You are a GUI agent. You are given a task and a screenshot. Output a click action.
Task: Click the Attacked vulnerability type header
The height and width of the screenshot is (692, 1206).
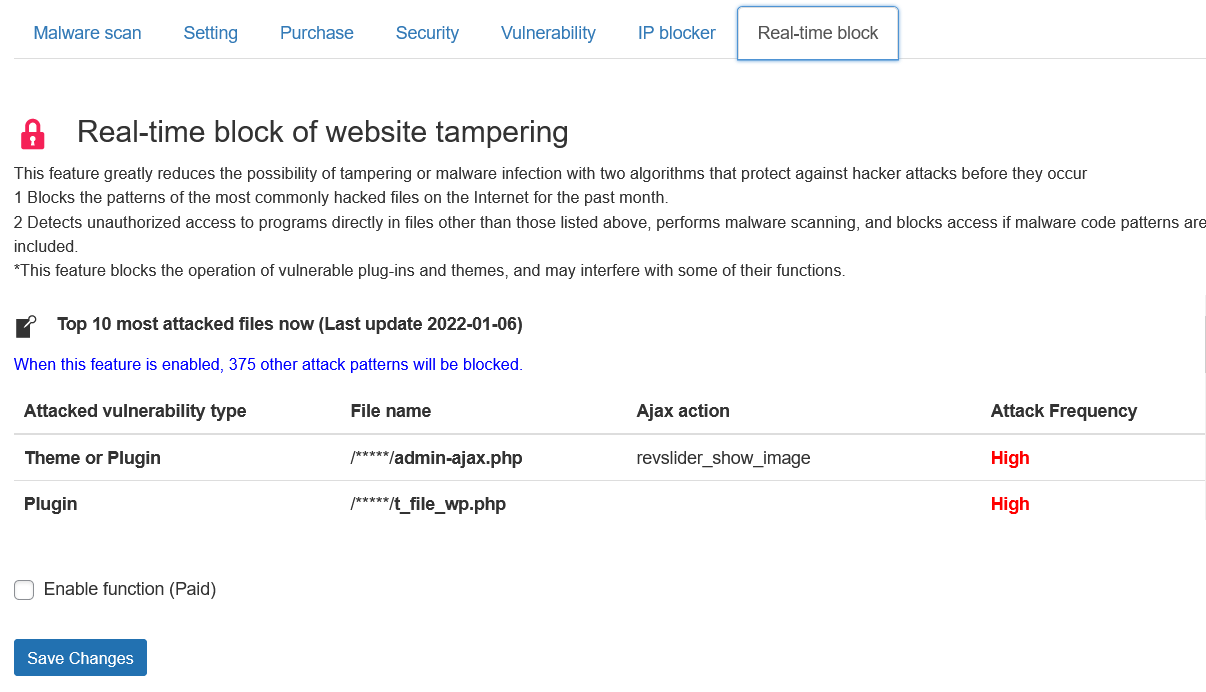point(135,411)
